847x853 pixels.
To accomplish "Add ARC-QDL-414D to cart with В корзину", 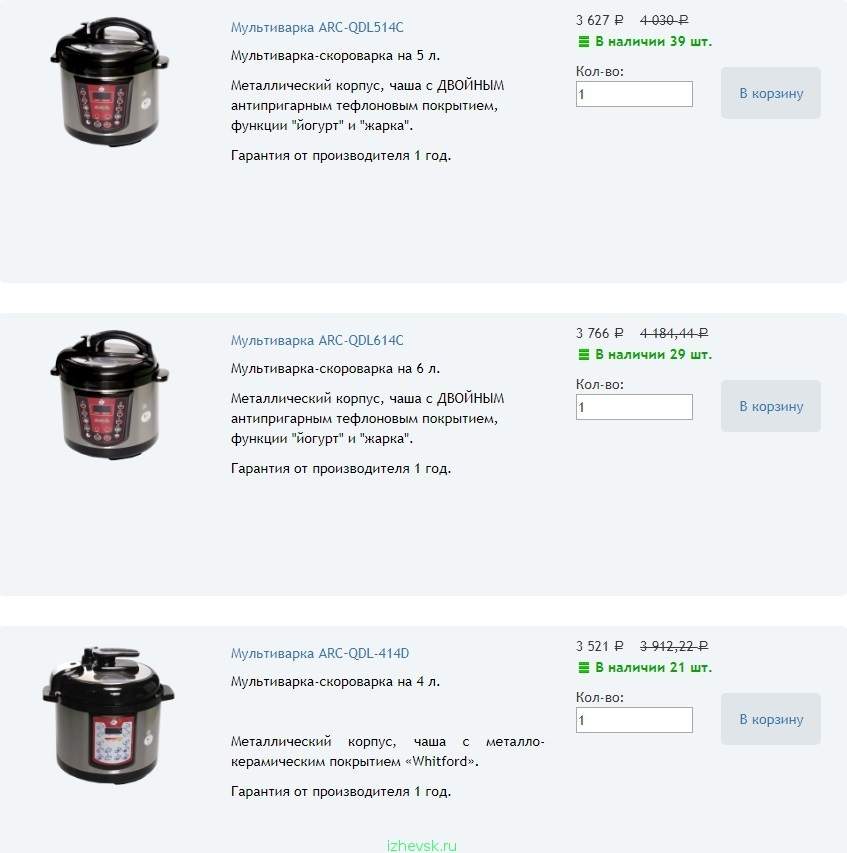I will [770, 719].
